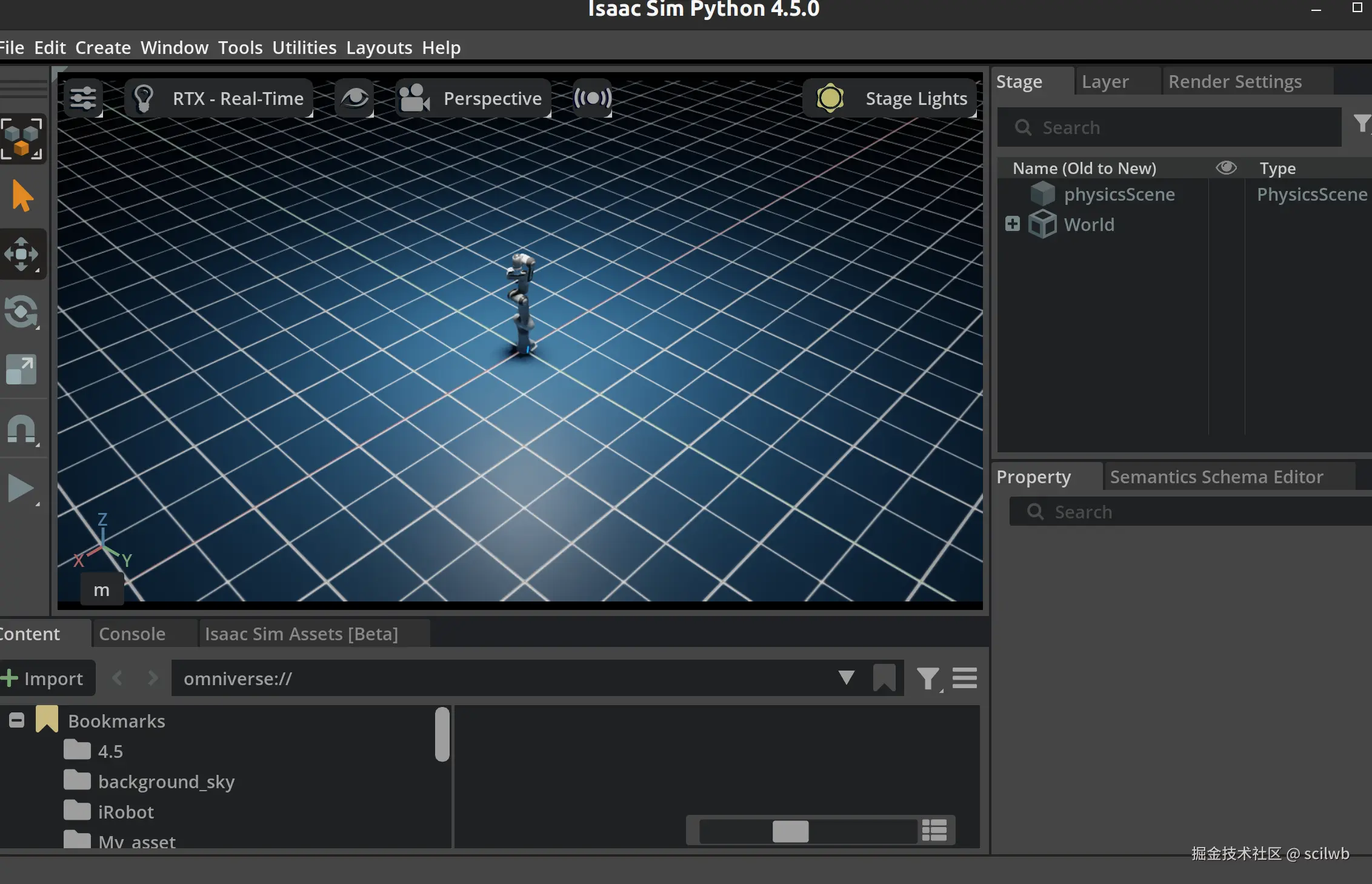
Task: Toggle visibility column eye header
Action: tap(1226, 168)
